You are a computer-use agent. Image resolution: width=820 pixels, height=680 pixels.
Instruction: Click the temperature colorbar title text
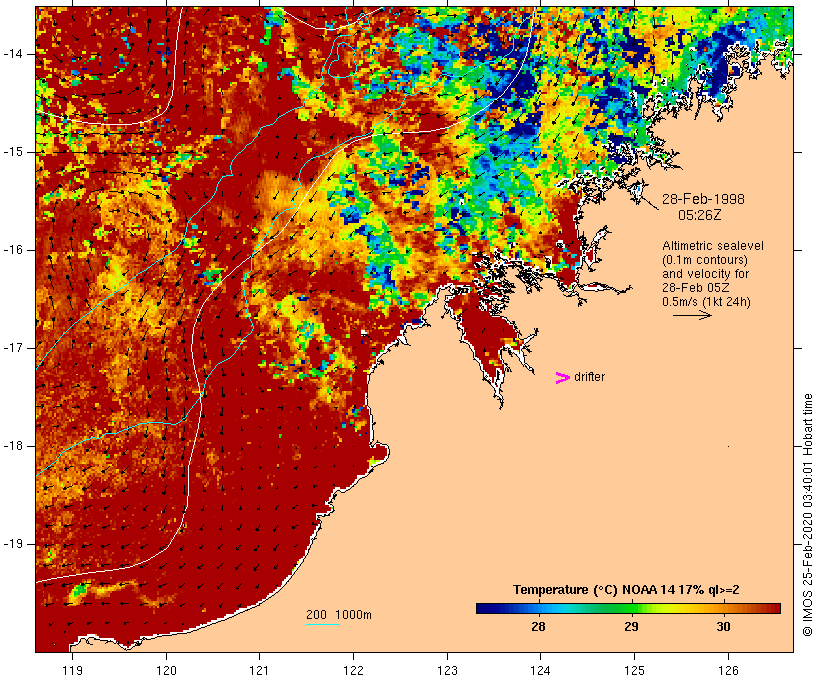pyautogui.click(x=626, y=590)
